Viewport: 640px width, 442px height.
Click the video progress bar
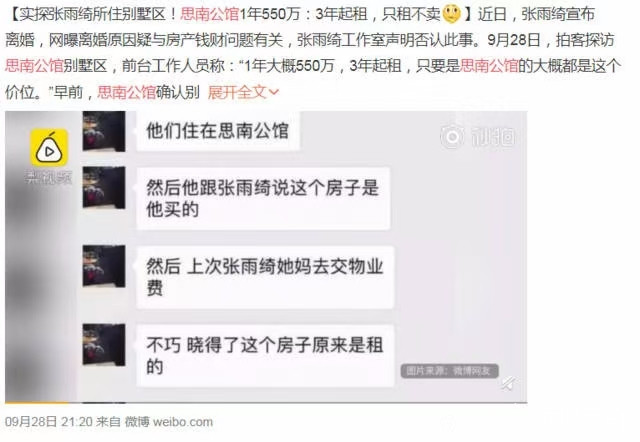click(x=266, y=403)
